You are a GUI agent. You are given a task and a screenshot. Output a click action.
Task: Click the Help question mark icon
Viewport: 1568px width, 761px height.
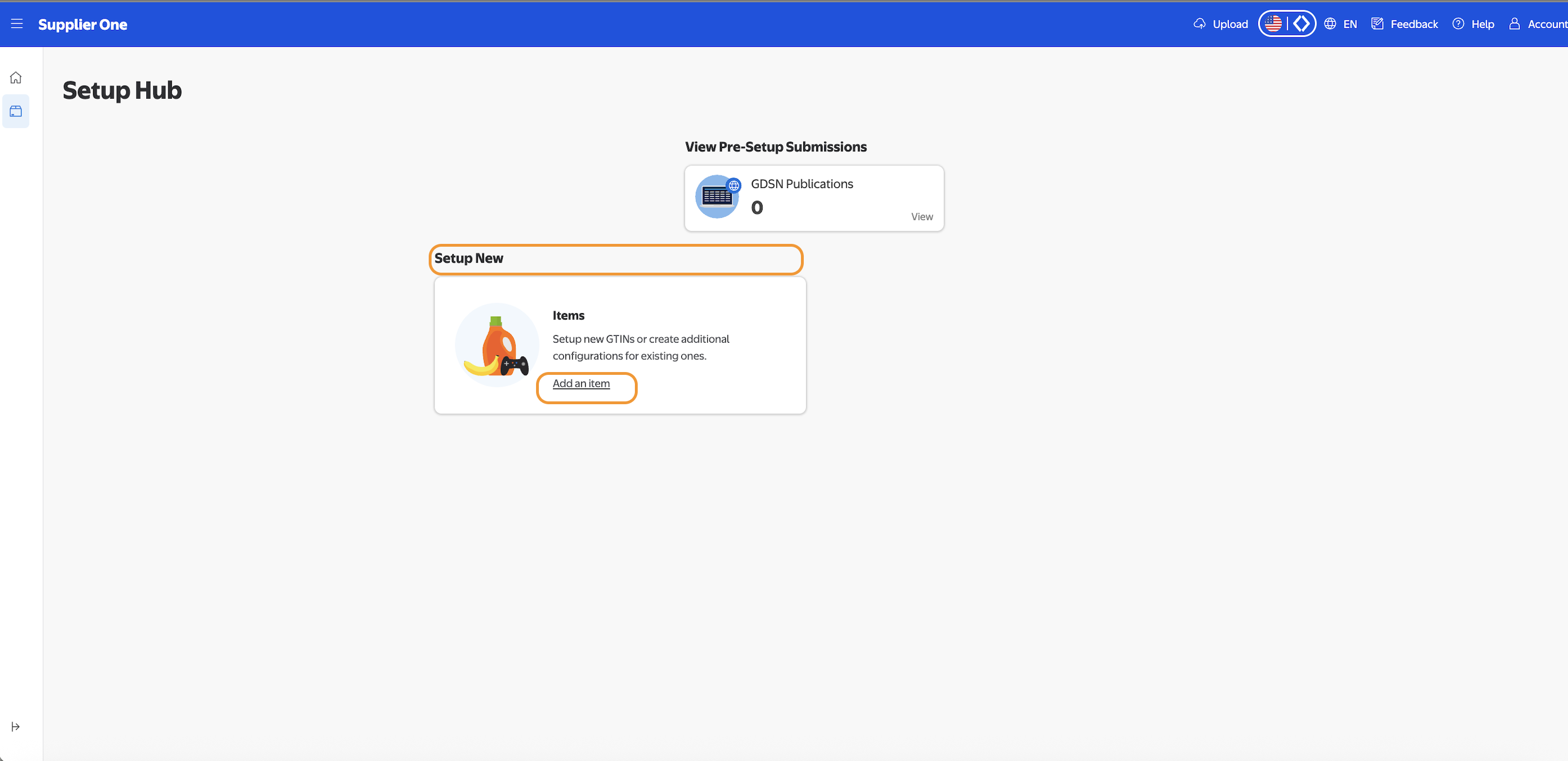[1458, 24]
